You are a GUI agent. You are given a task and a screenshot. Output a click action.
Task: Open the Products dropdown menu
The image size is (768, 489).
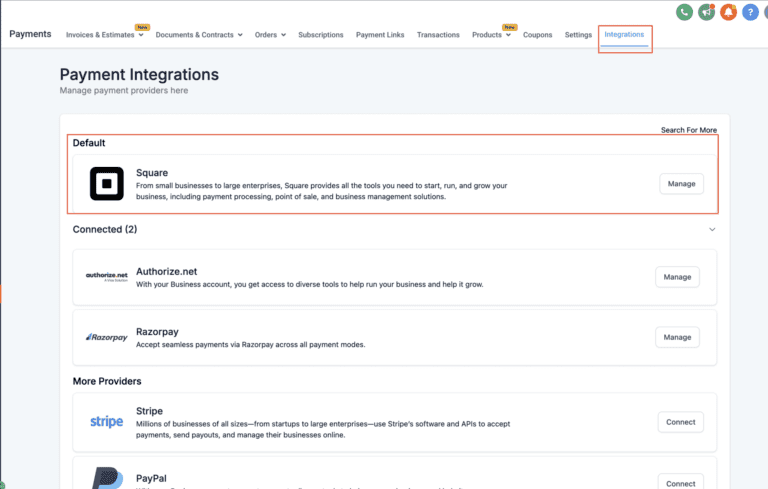[491, 35]
